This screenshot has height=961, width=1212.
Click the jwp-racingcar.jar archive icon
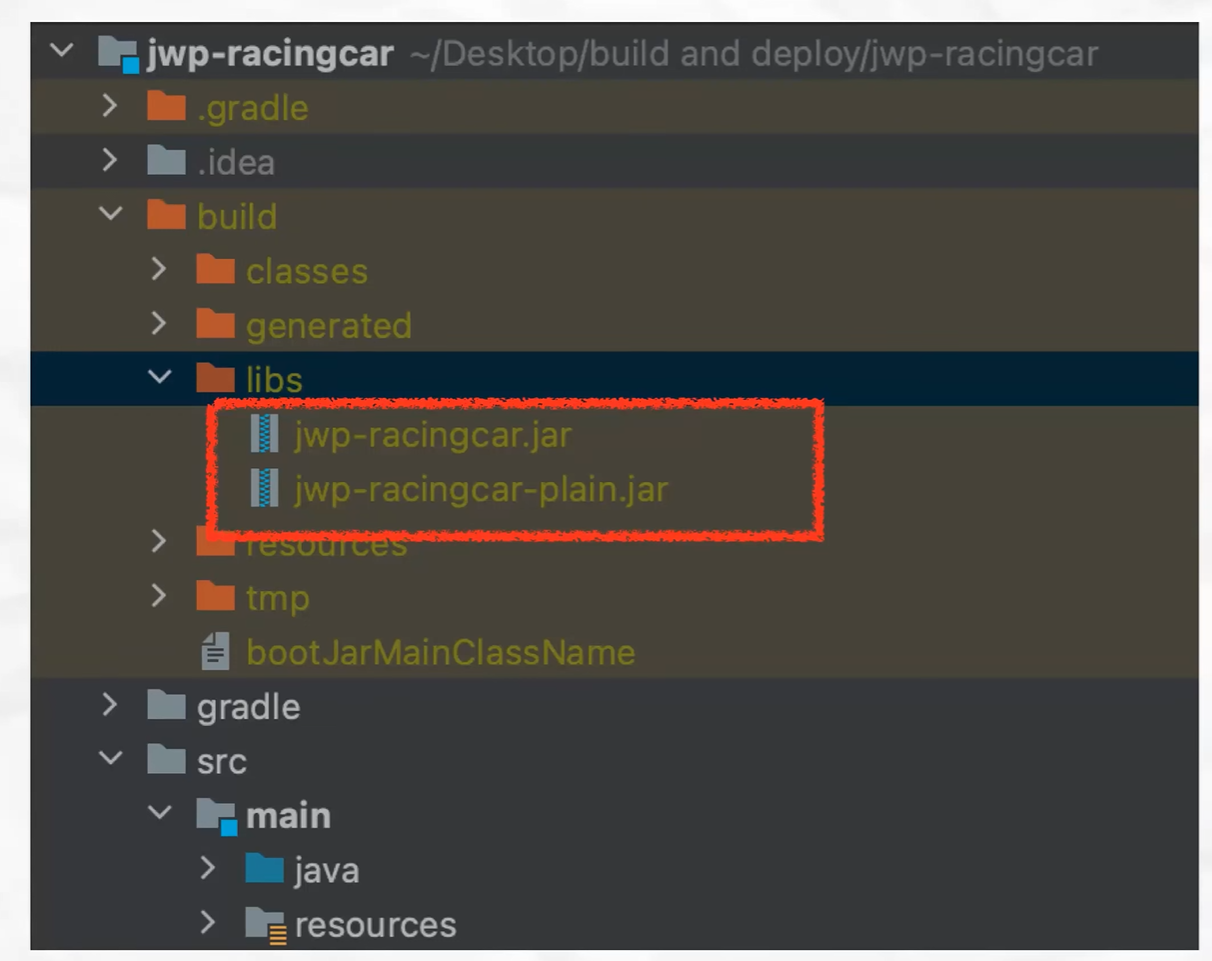coord(264,434)
